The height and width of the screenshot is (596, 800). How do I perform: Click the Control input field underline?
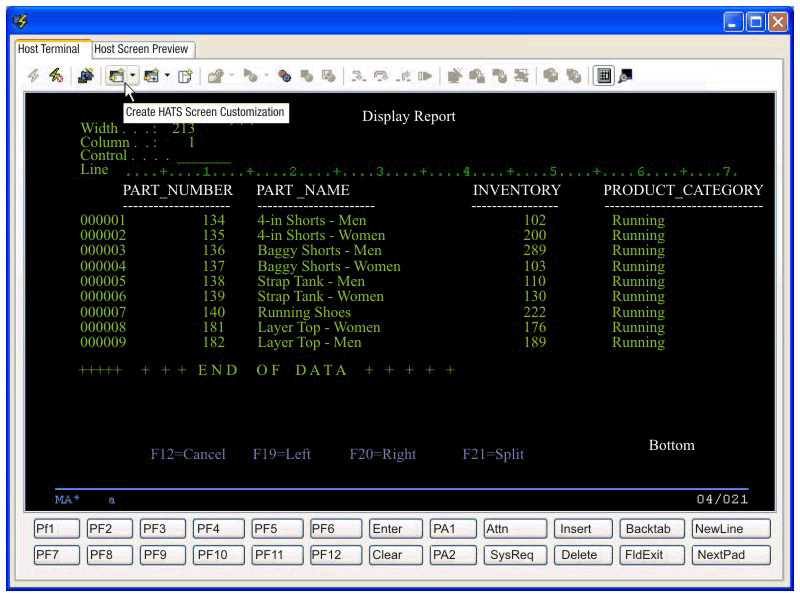204,159
